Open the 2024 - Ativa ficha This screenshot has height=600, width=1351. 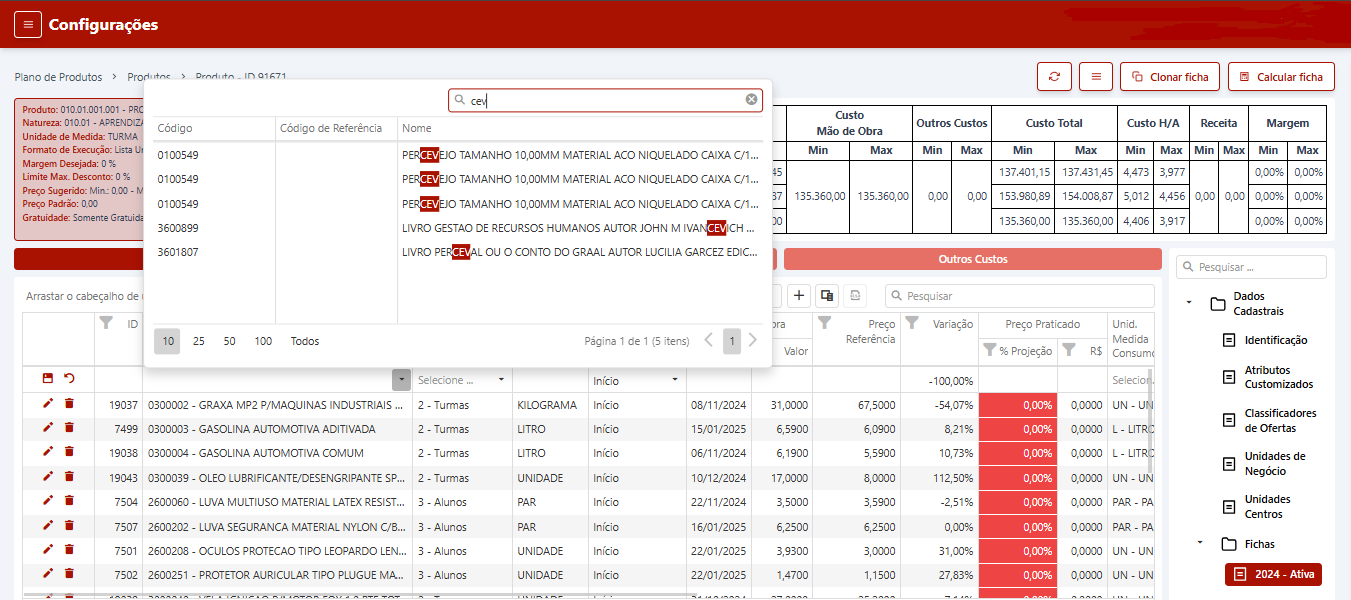[1273, 574]
